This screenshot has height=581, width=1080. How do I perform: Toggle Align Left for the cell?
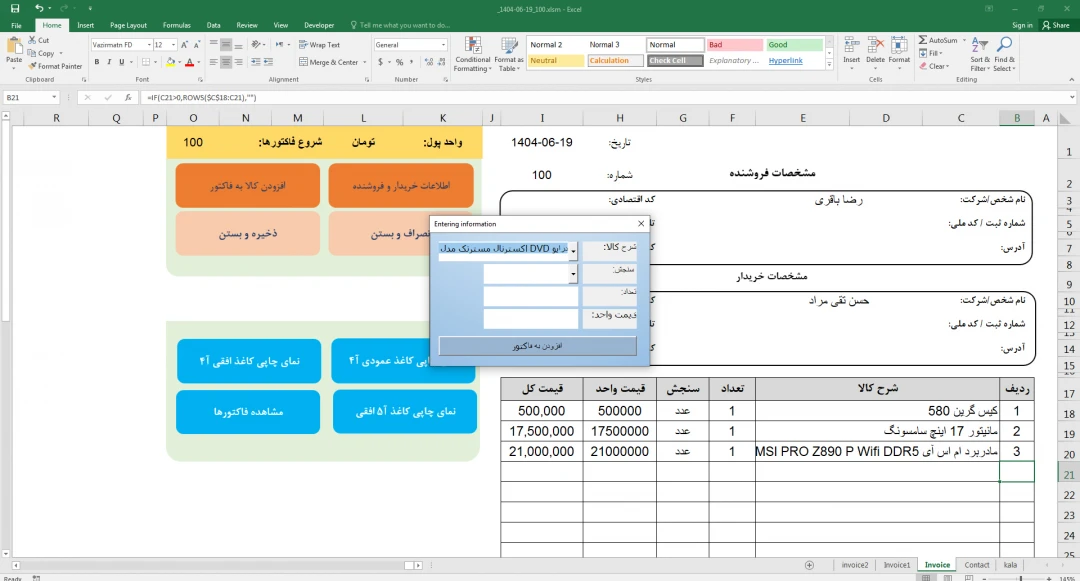coord(214,62)
